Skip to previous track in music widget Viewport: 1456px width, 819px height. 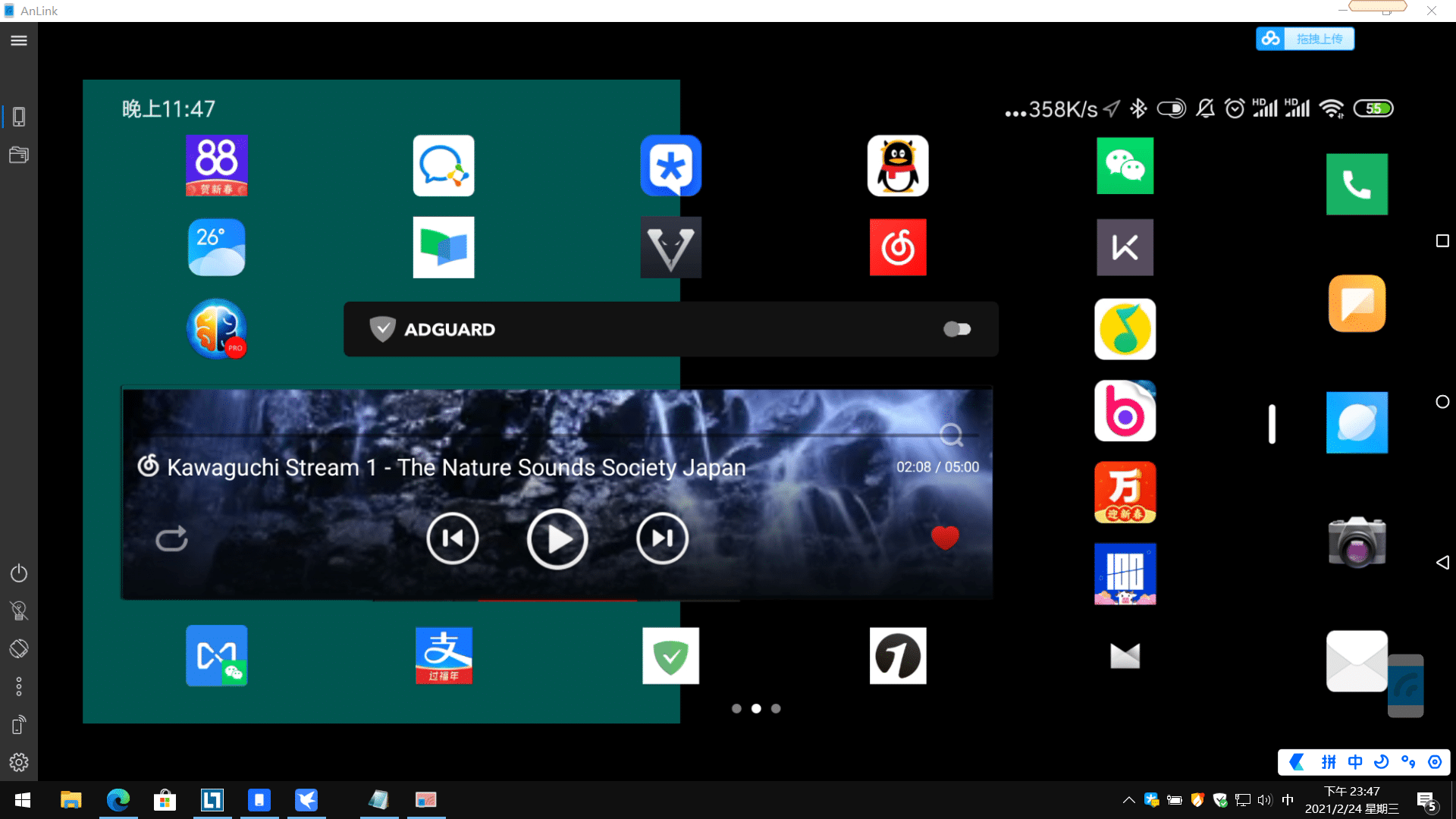tap(453, 538)
